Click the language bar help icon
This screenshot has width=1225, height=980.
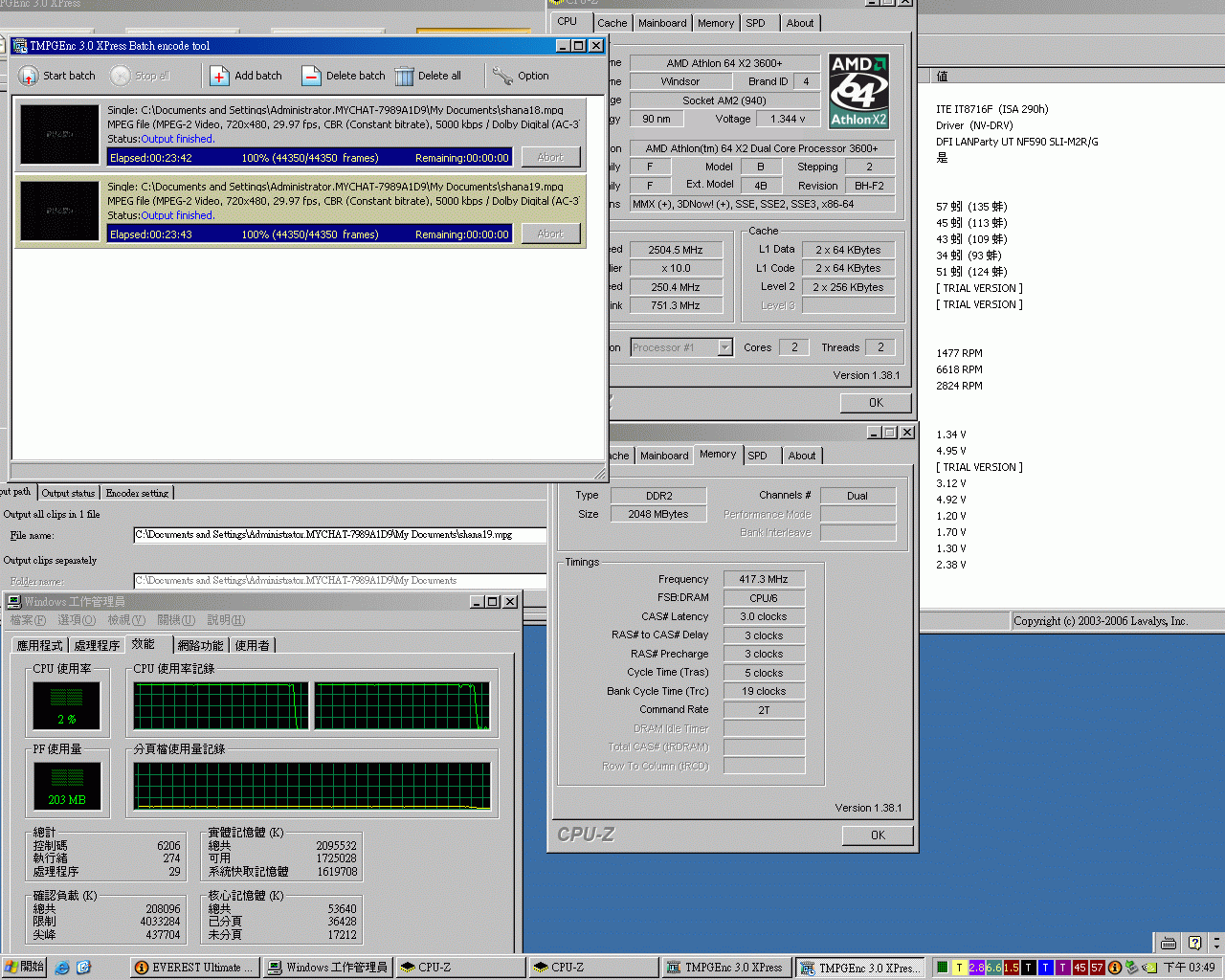[x=1193, y=943]
